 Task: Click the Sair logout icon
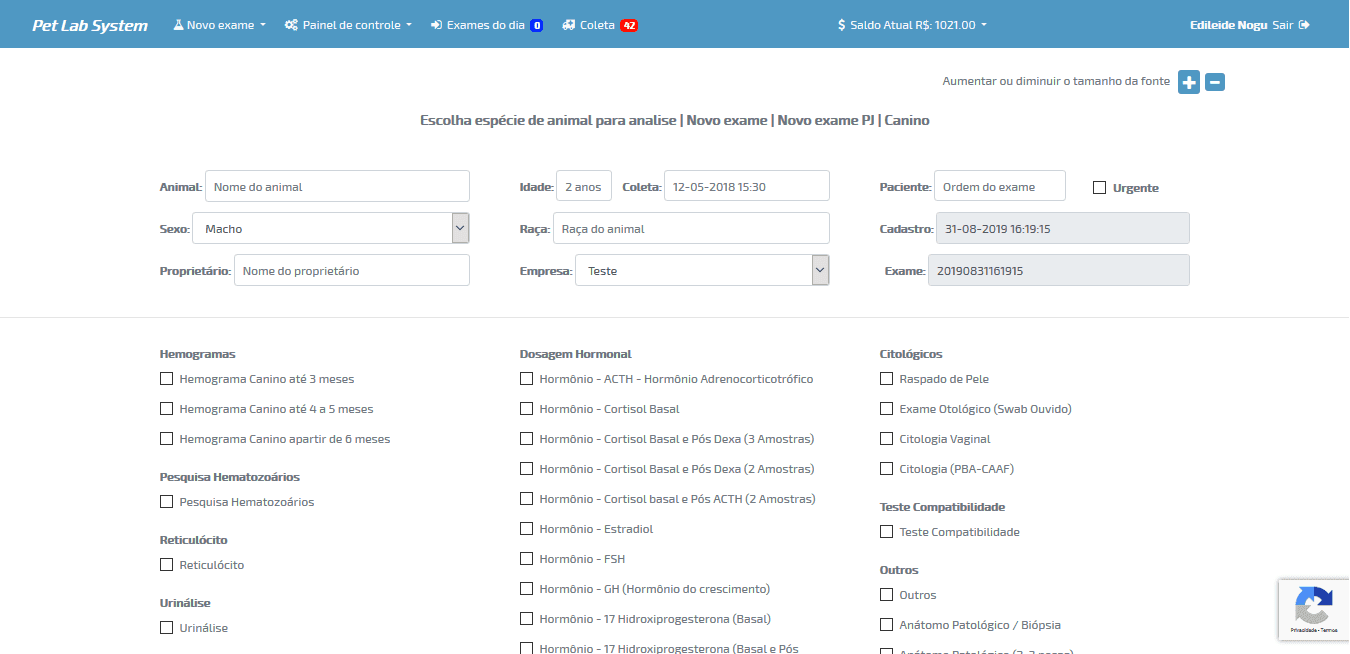point(1304,25)
